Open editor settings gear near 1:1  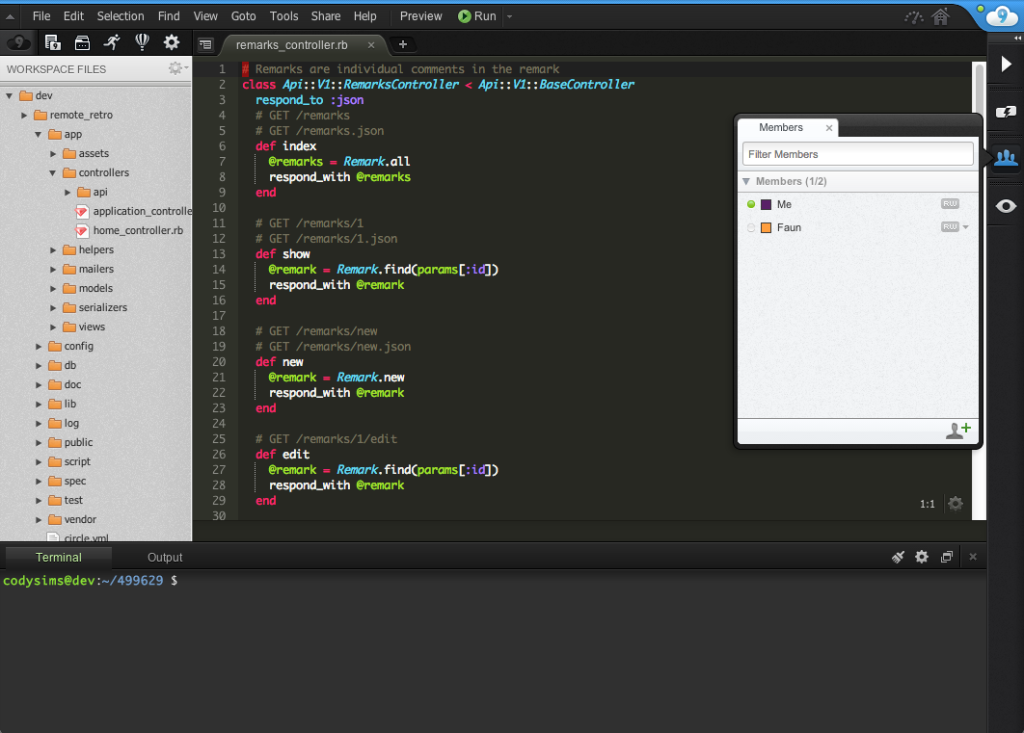(955, 504)
